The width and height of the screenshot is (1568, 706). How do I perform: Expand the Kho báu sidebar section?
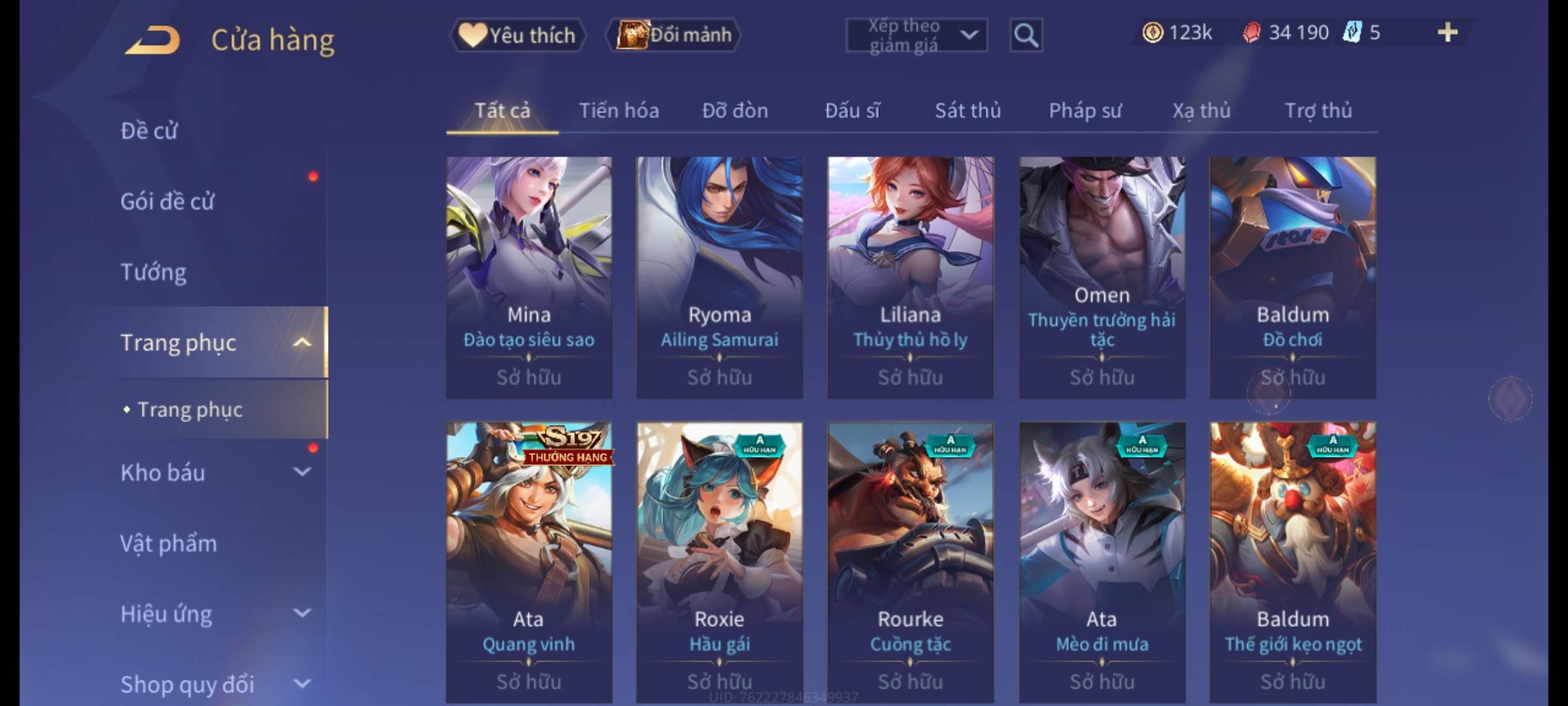(301, 472)
